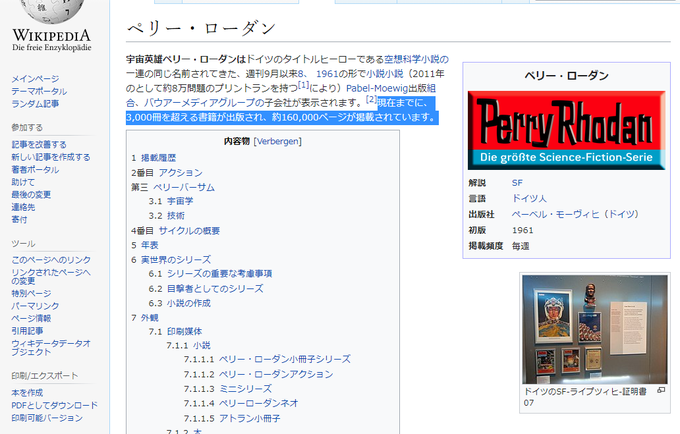Jump to section 7.1.1.3 ミニシリーズ
The image size is (680, 434).
click(228, 389)
